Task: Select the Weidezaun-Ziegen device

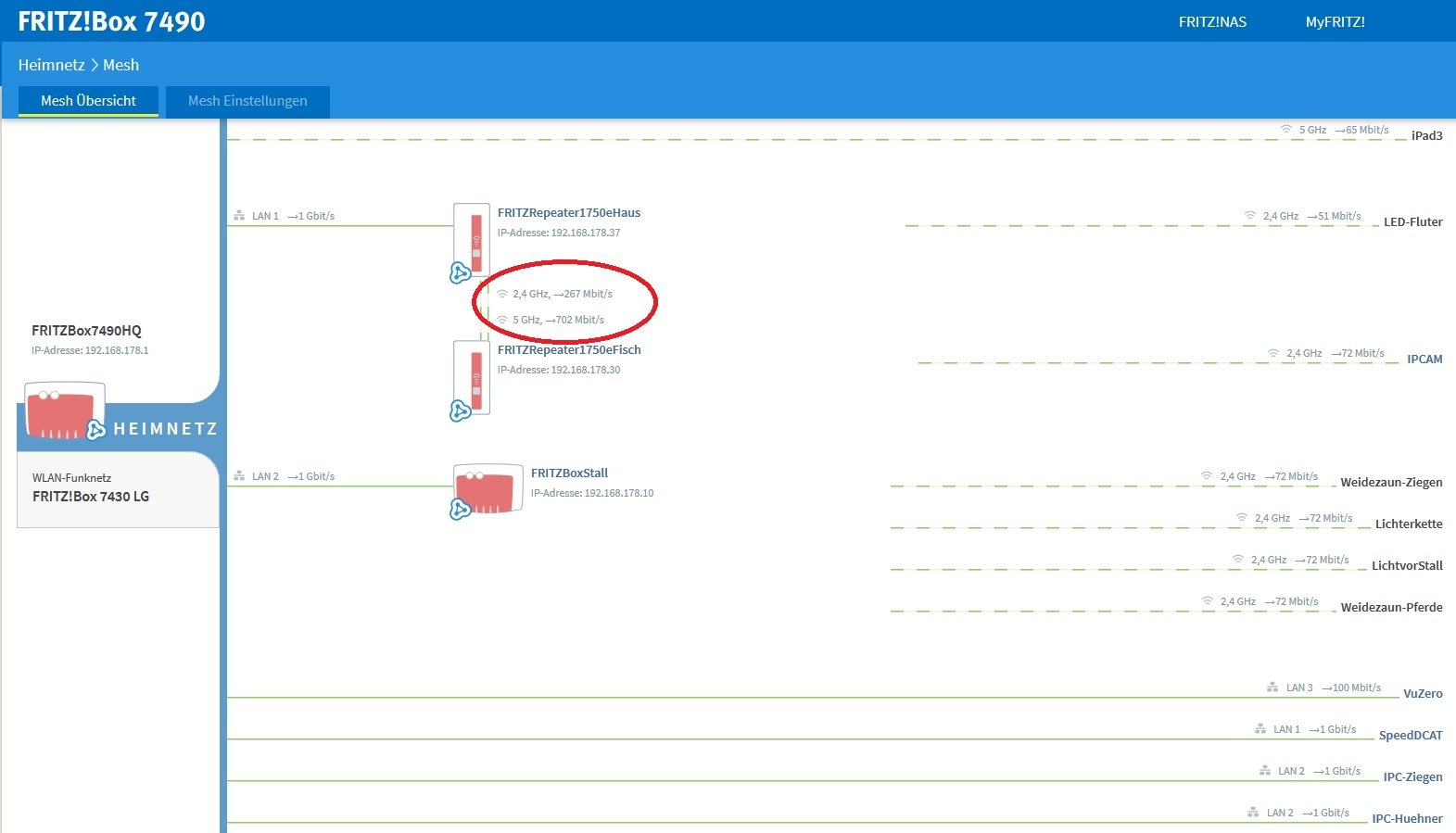Action: tap(1391, 482)
